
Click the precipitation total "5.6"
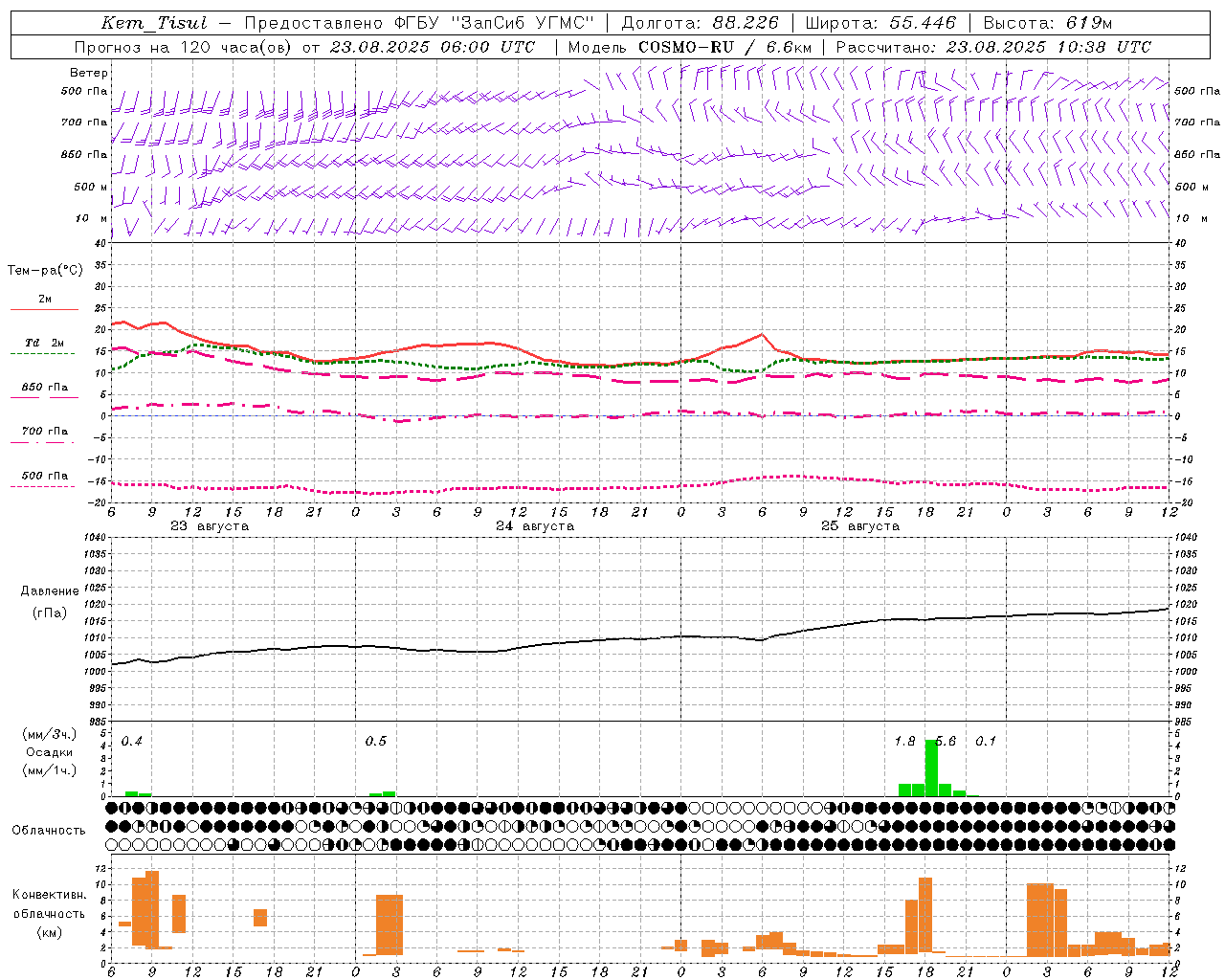(947, 742)
